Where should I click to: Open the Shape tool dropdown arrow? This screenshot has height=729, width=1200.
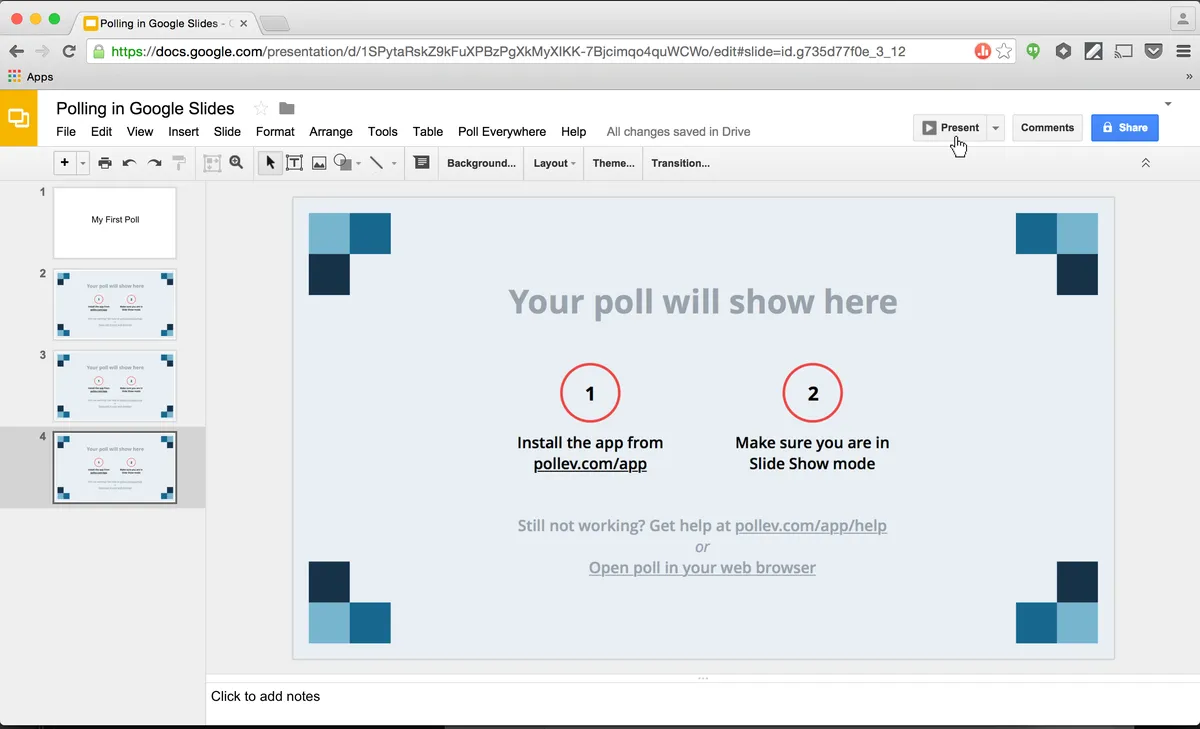358,163
